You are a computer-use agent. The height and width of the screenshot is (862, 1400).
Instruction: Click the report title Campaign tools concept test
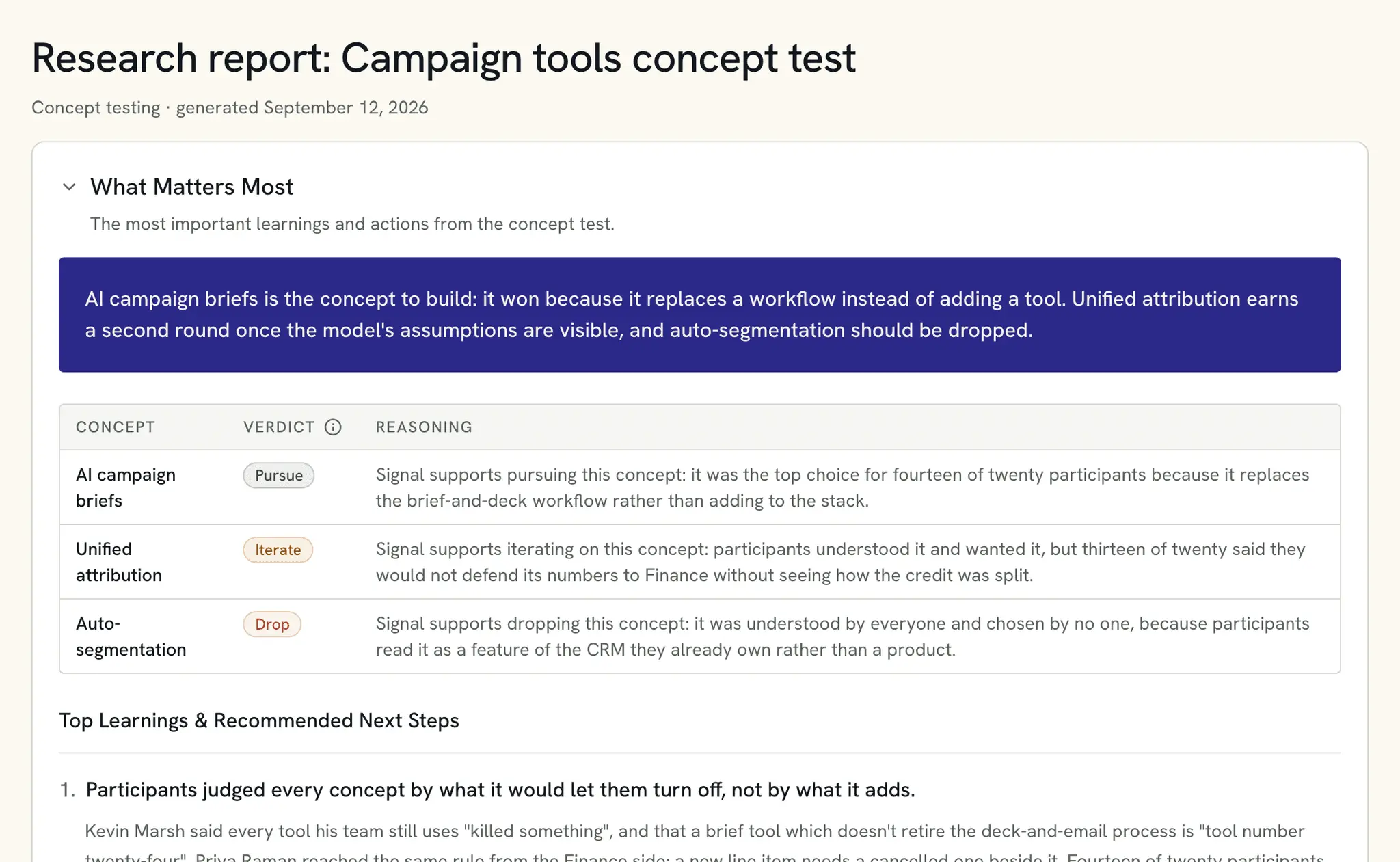pos(444,58)
